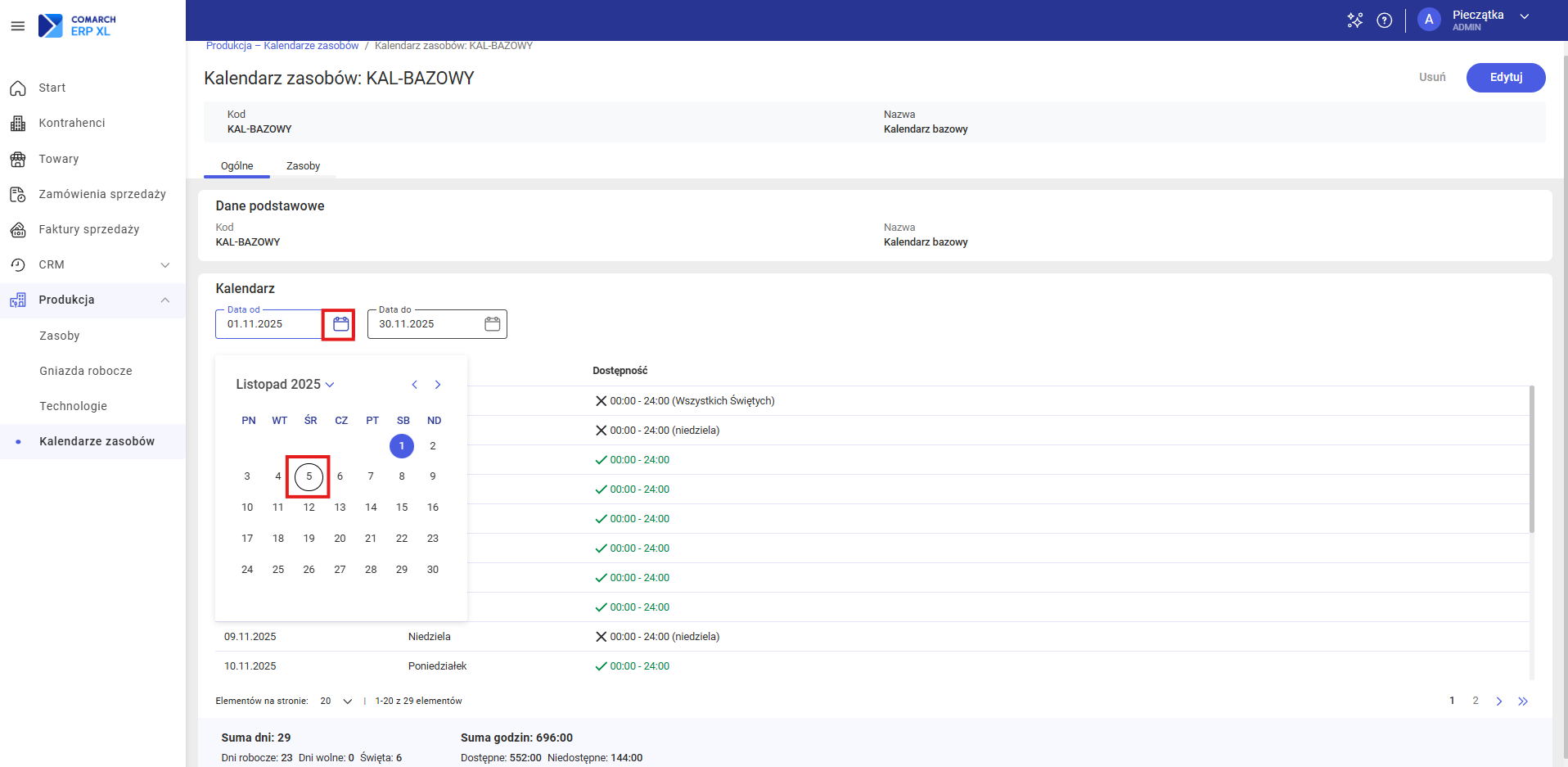Open Gniazda robocze in sidebar
Viewport: 1568px width, 767px height.
[86, 371]
